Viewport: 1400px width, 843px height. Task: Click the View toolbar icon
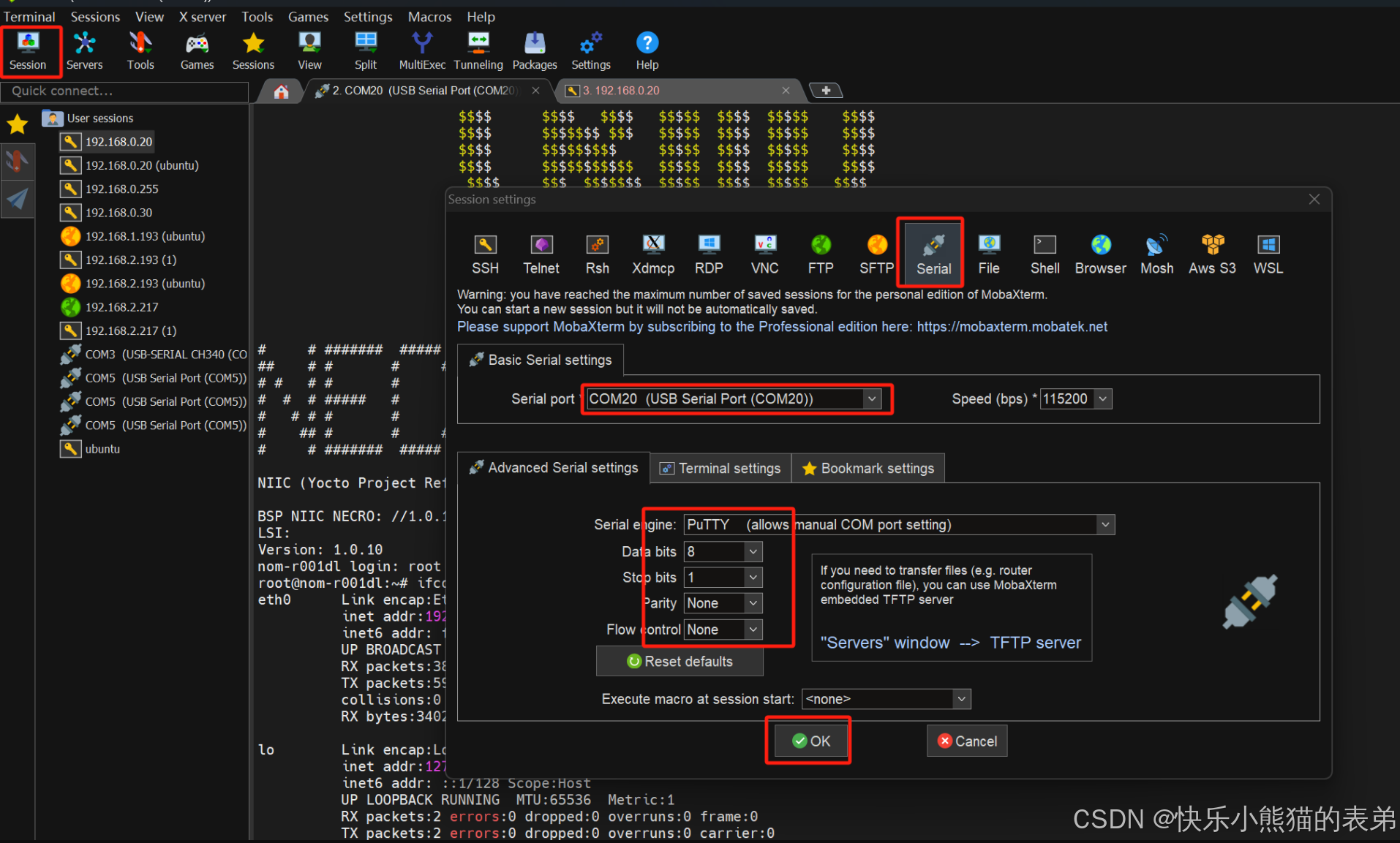[310, 51]
